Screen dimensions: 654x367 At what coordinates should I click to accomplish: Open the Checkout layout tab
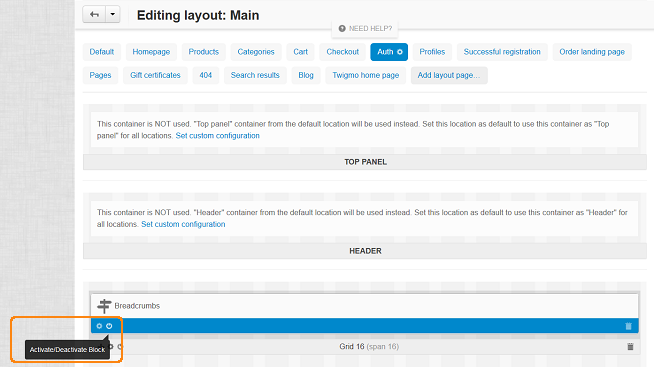click(x=342, y=52)
